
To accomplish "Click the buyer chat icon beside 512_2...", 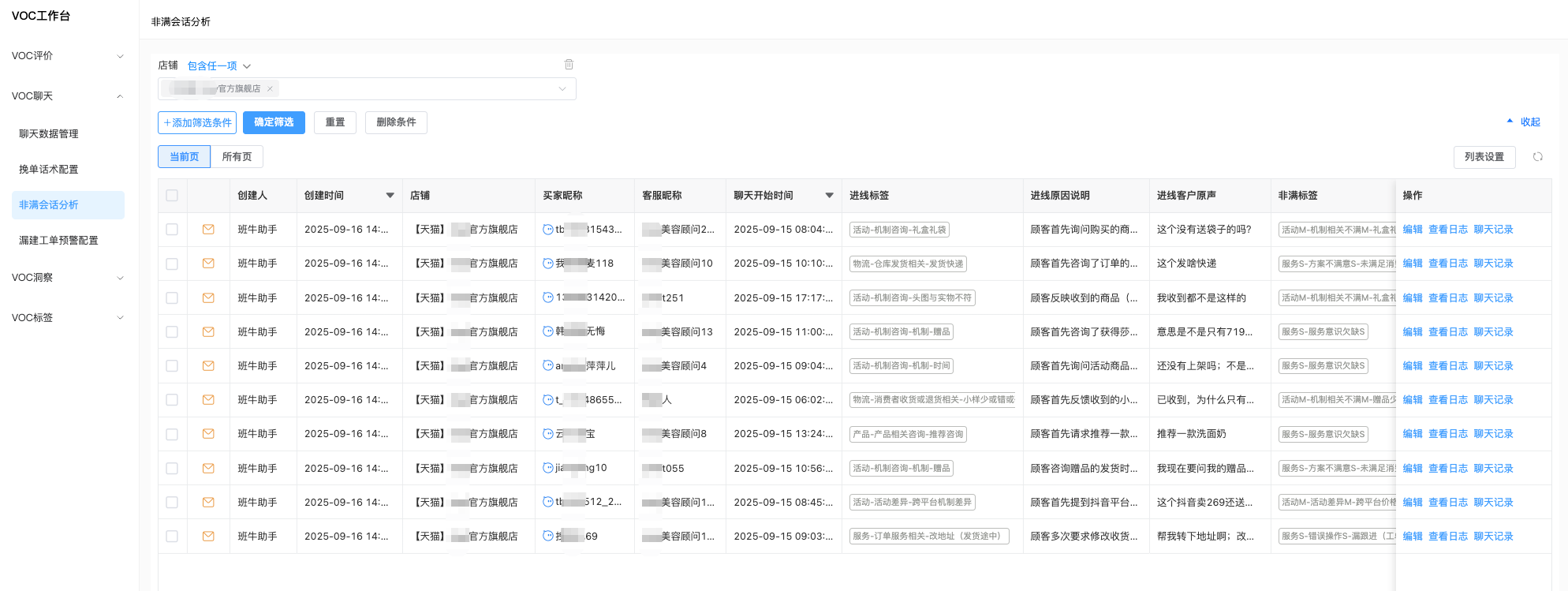I will (548, 502).
